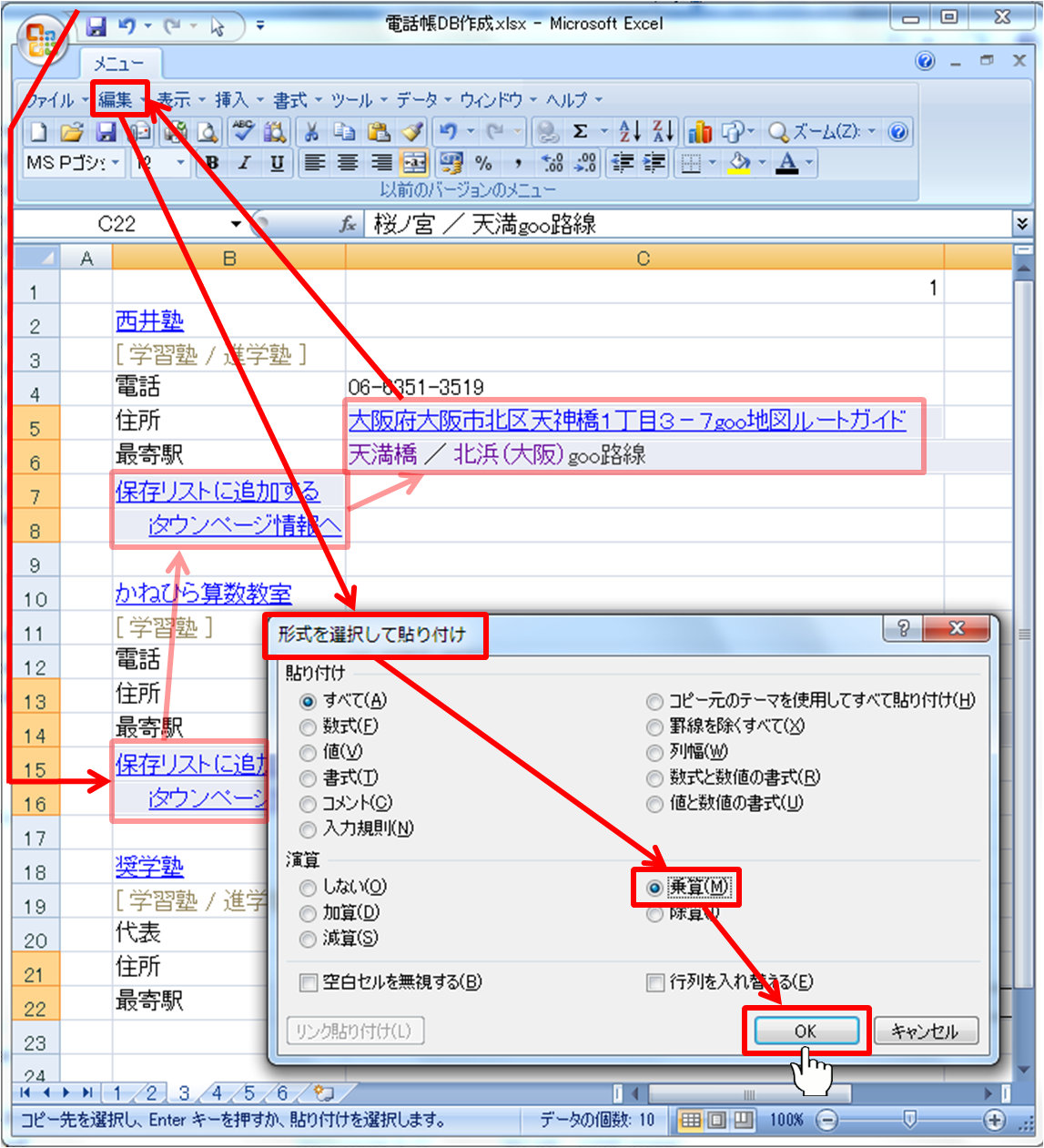Click the Cut scissors icon
Screen dimensions: 1044x1148
(311, 133)
